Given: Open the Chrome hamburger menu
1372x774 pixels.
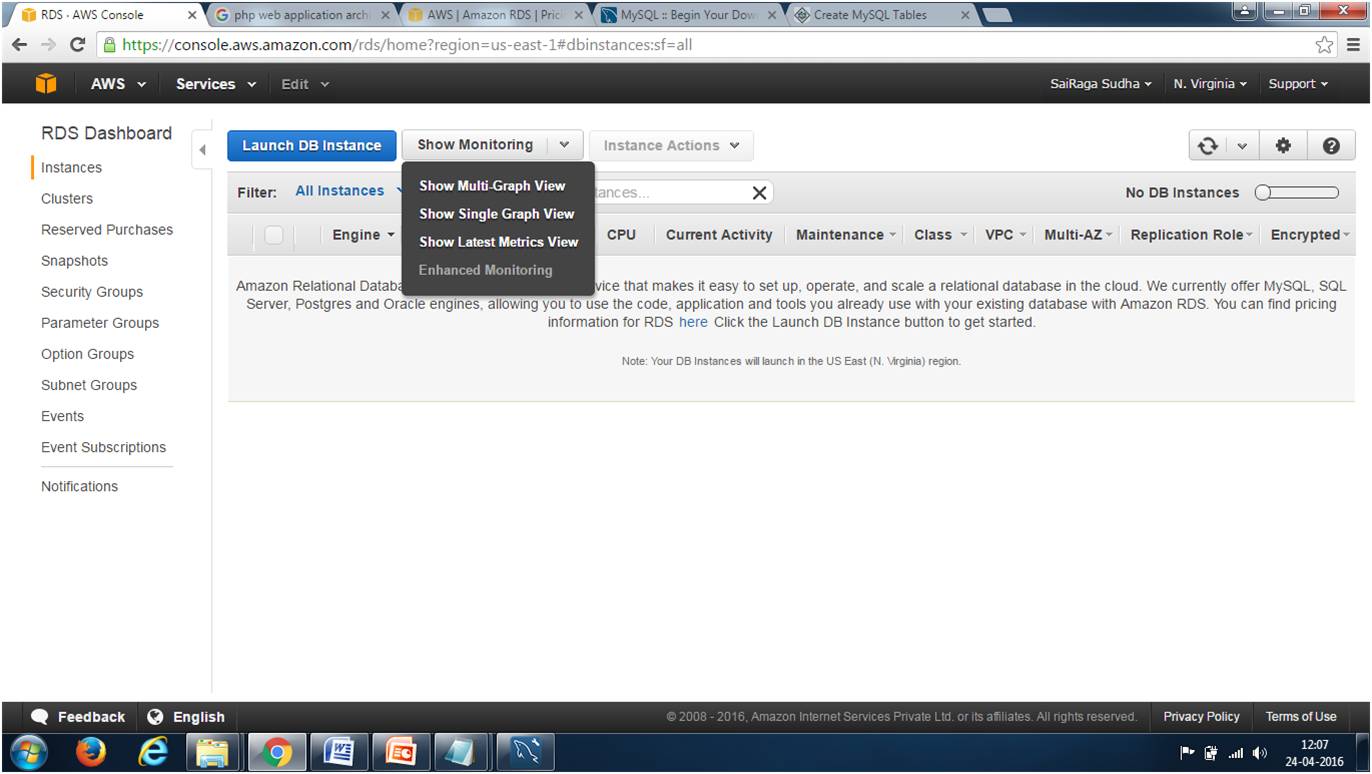Looking at the screenshot, I should click(x=1353, y=45).
